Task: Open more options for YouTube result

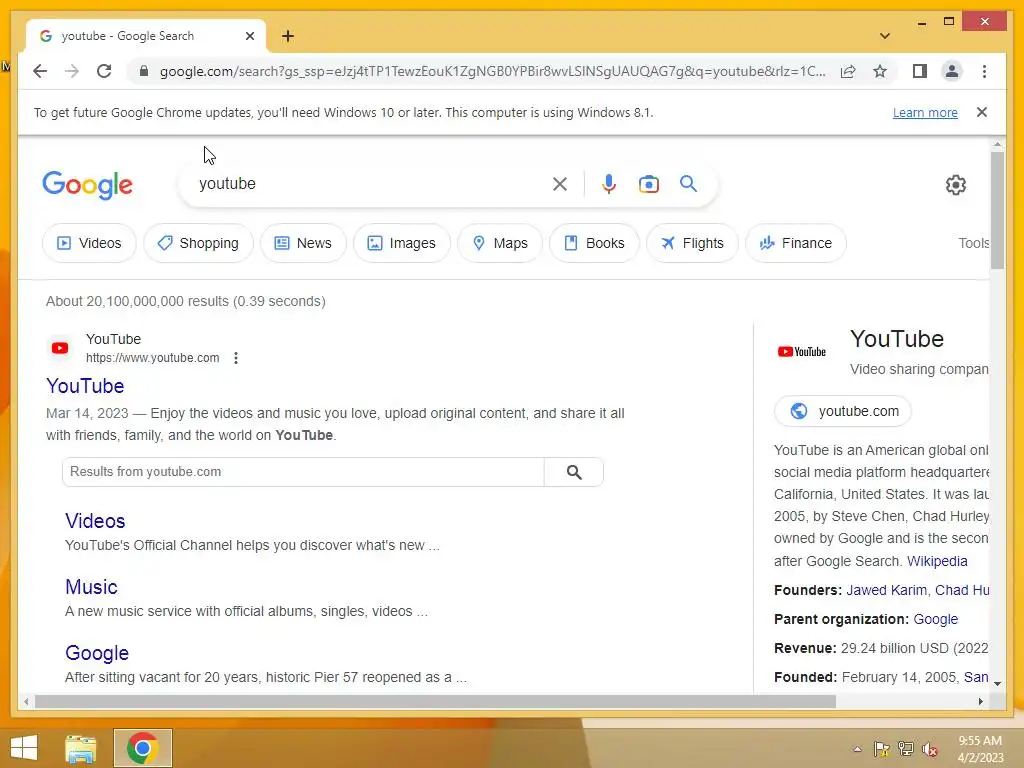Action: point(236,358)
